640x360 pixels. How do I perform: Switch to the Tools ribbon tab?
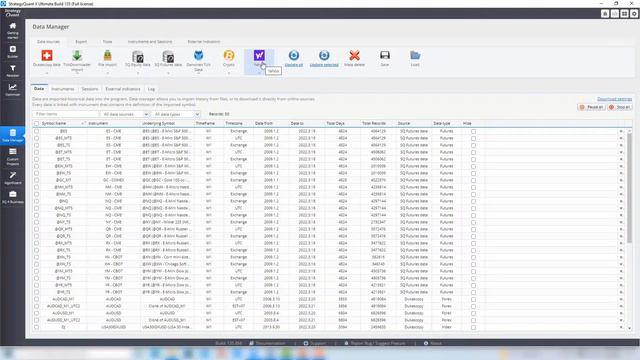pyautogui.click(x=107, y=42)
